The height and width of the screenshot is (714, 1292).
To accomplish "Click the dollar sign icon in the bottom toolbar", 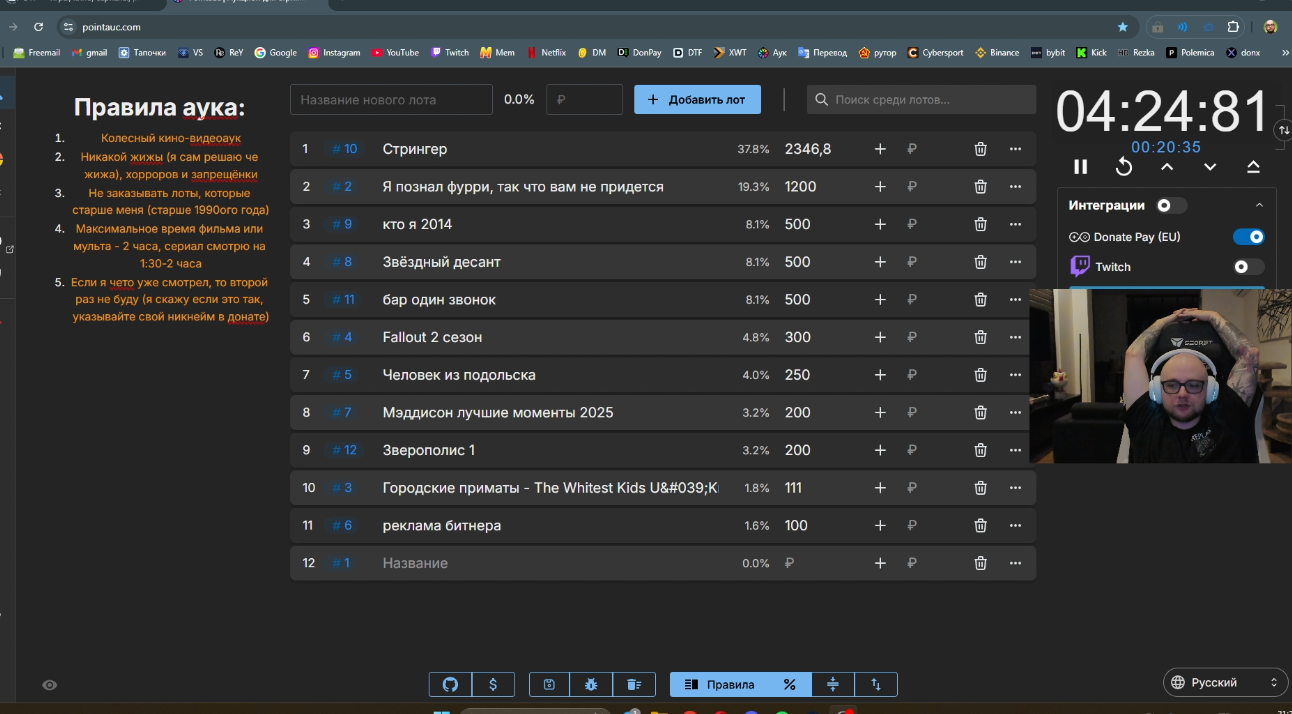I will [x=493, y=684].
